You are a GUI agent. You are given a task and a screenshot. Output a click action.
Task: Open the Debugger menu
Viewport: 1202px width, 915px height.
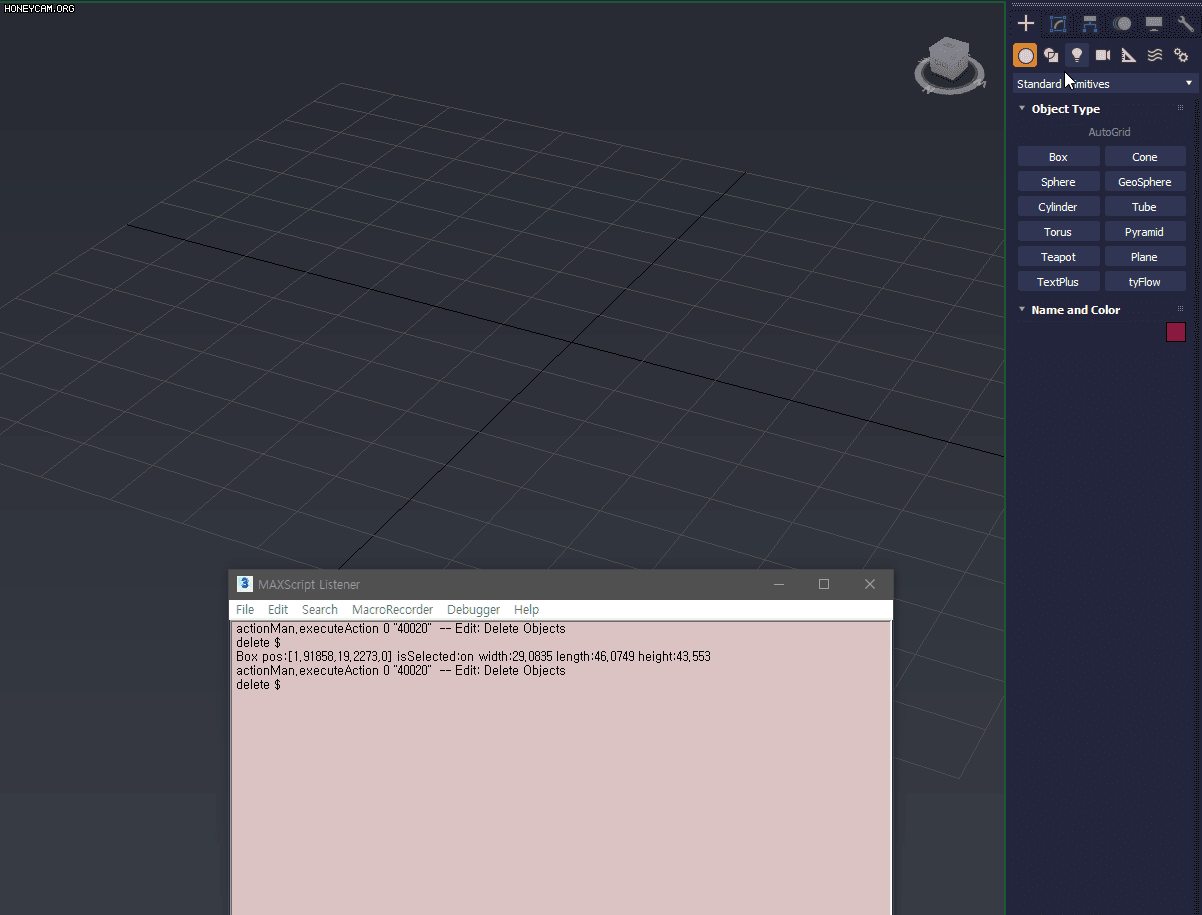coord(473,609)
